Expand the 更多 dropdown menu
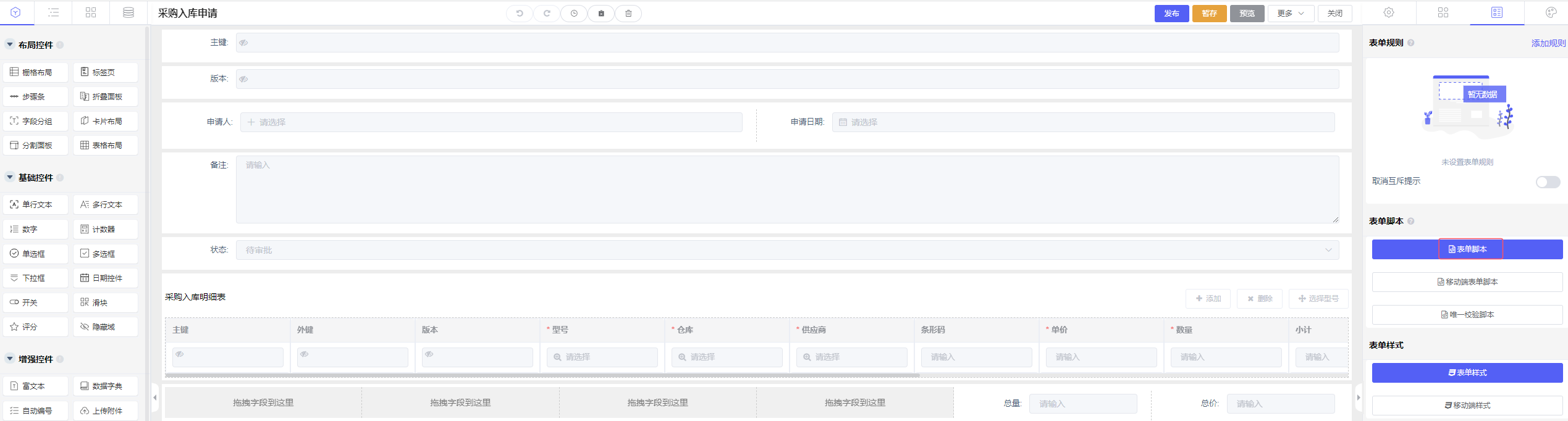 pyautogui.click(x=1291, y=13)
